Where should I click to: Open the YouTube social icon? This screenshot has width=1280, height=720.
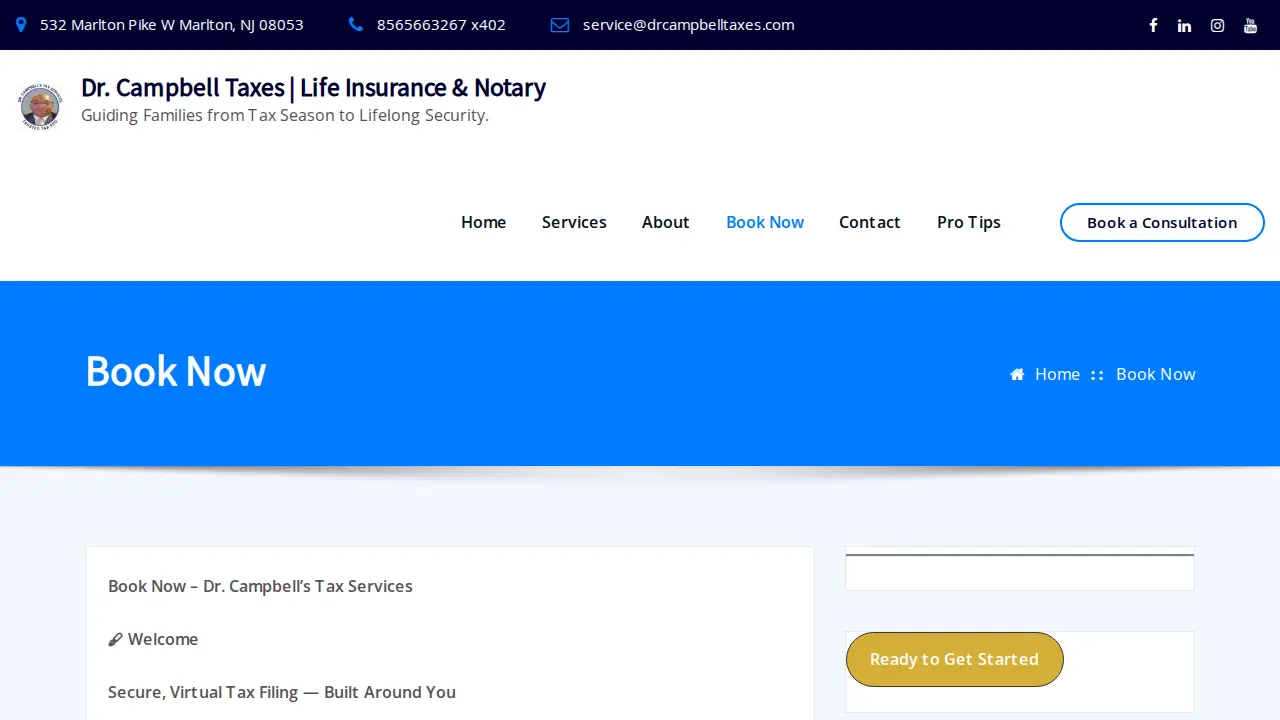pos(1250,25)
